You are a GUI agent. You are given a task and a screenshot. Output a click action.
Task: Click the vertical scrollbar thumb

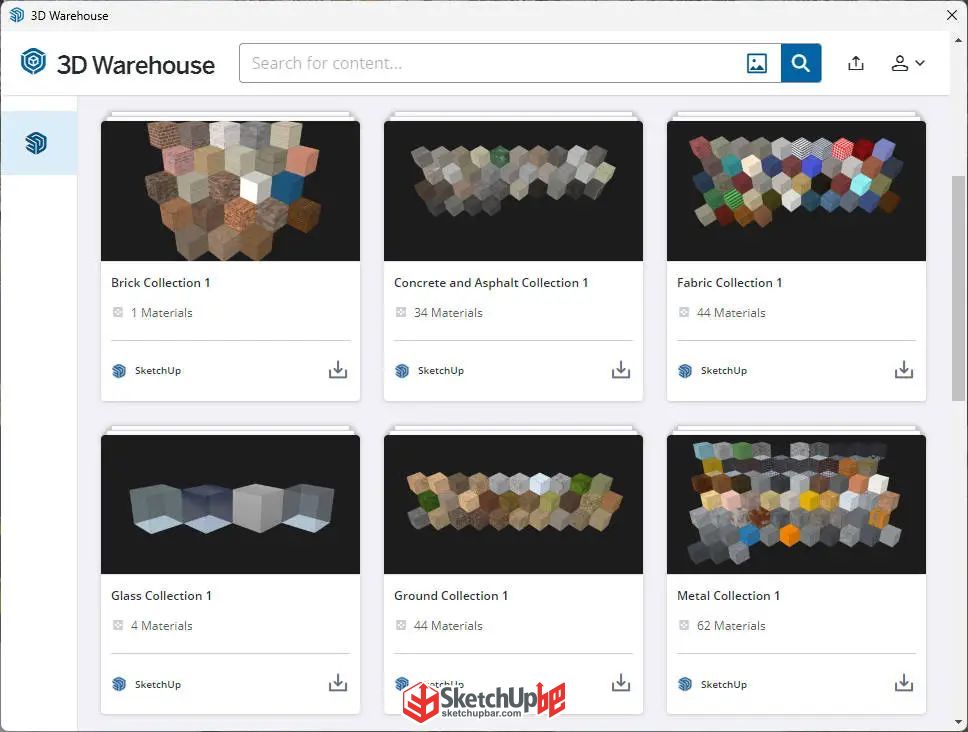click(958, 288)
